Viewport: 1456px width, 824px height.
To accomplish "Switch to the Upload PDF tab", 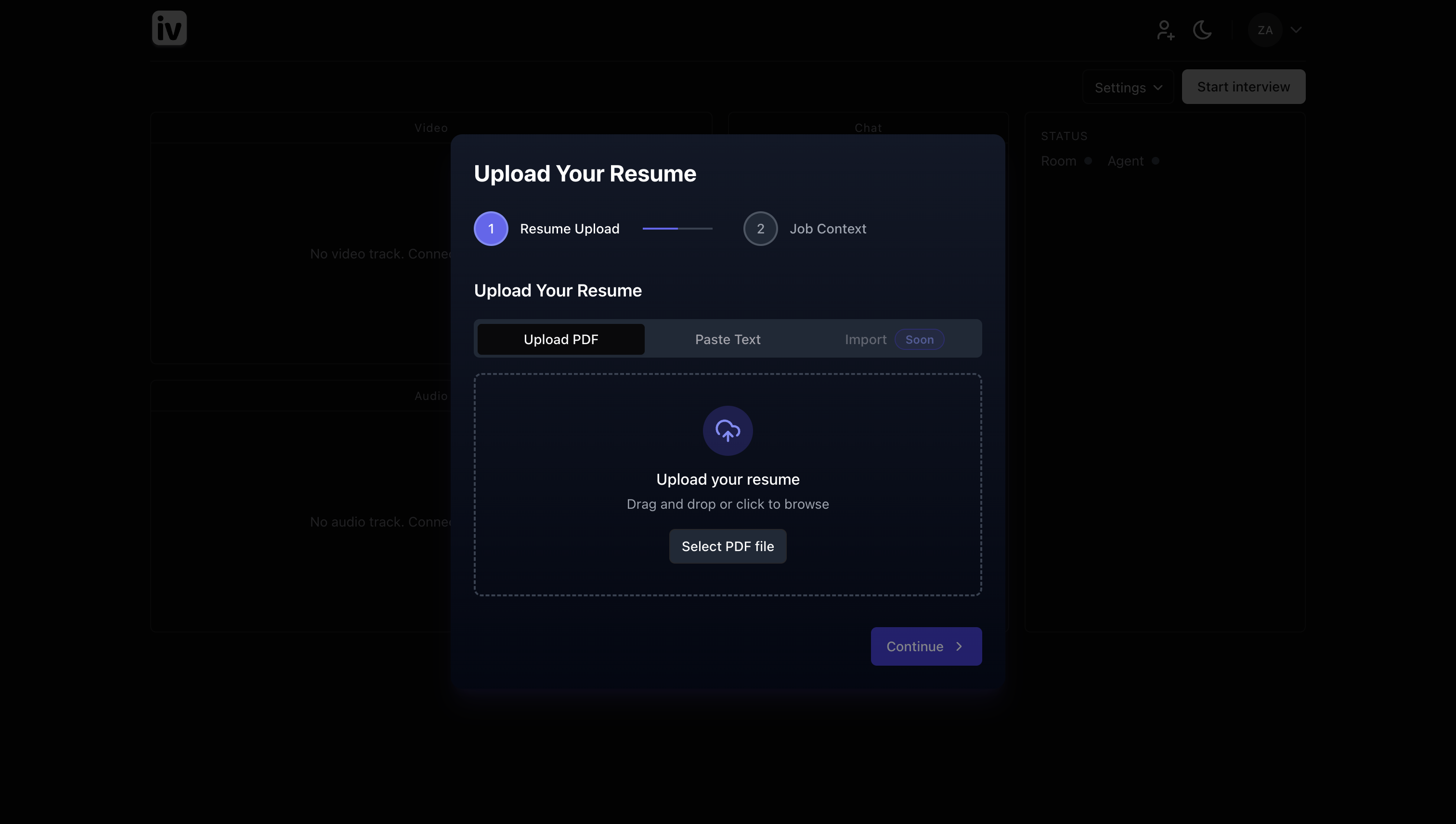I will coord(560,339).
